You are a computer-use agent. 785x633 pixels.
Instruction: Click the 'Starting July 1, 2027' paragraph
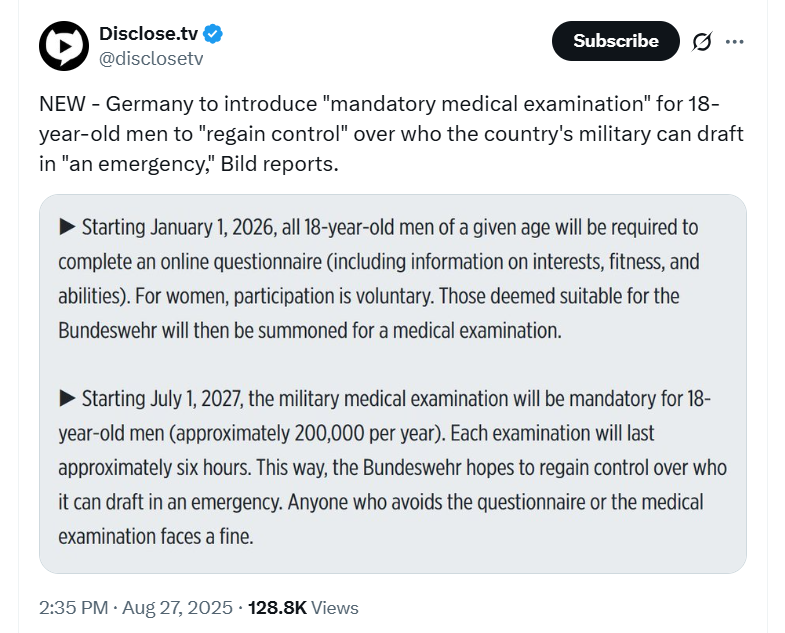[392, 467]
